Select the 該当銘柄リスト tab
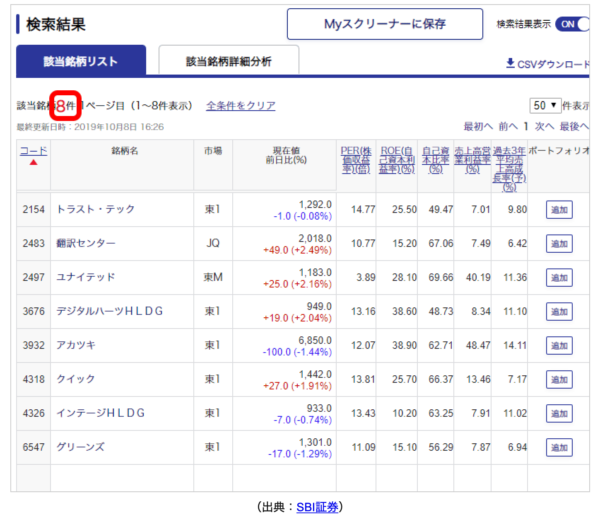The image size is (600, 522). (81, 61)
